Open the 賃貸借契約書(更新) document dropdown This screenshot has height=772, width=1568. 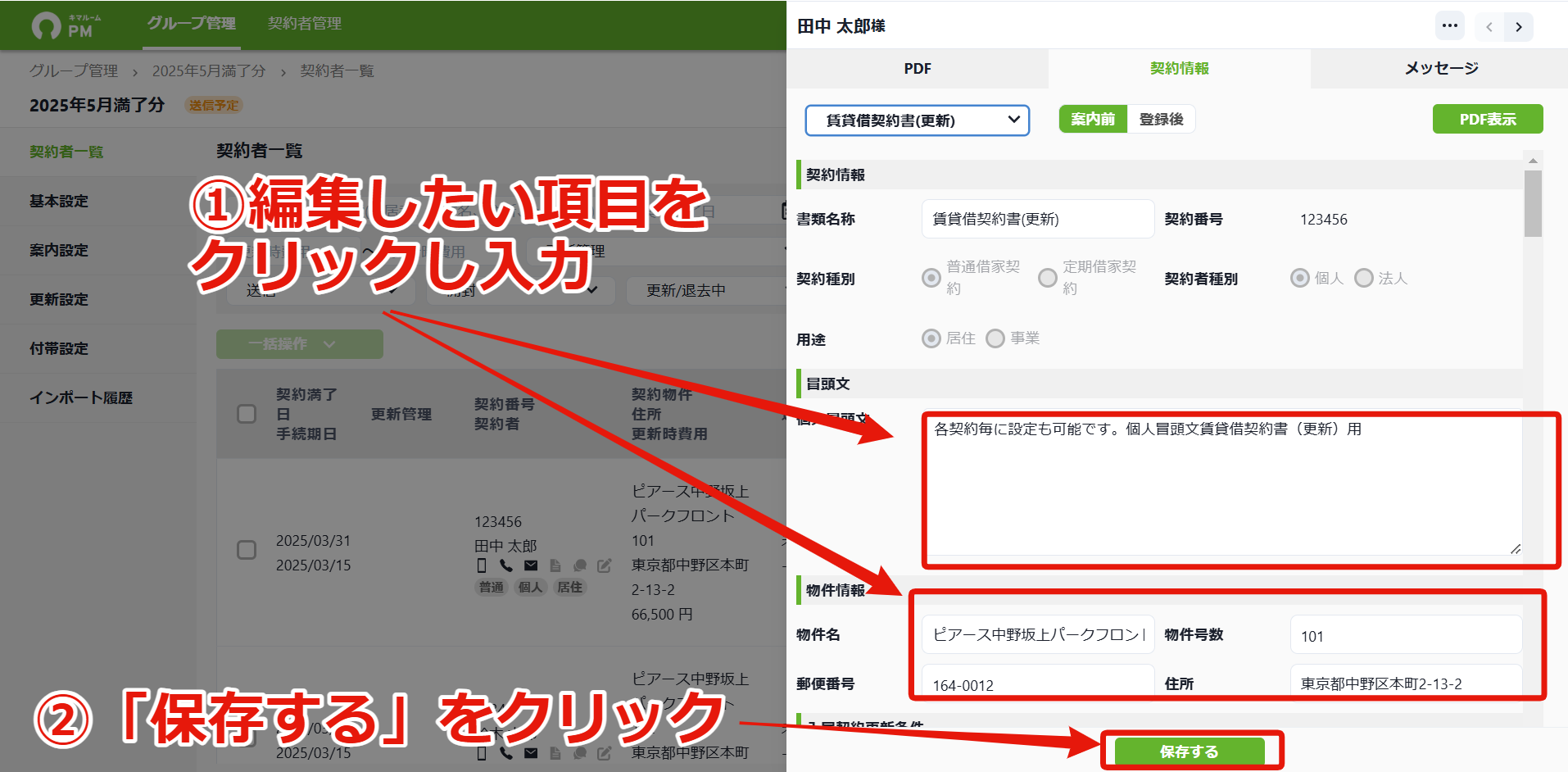coord(918,120)
